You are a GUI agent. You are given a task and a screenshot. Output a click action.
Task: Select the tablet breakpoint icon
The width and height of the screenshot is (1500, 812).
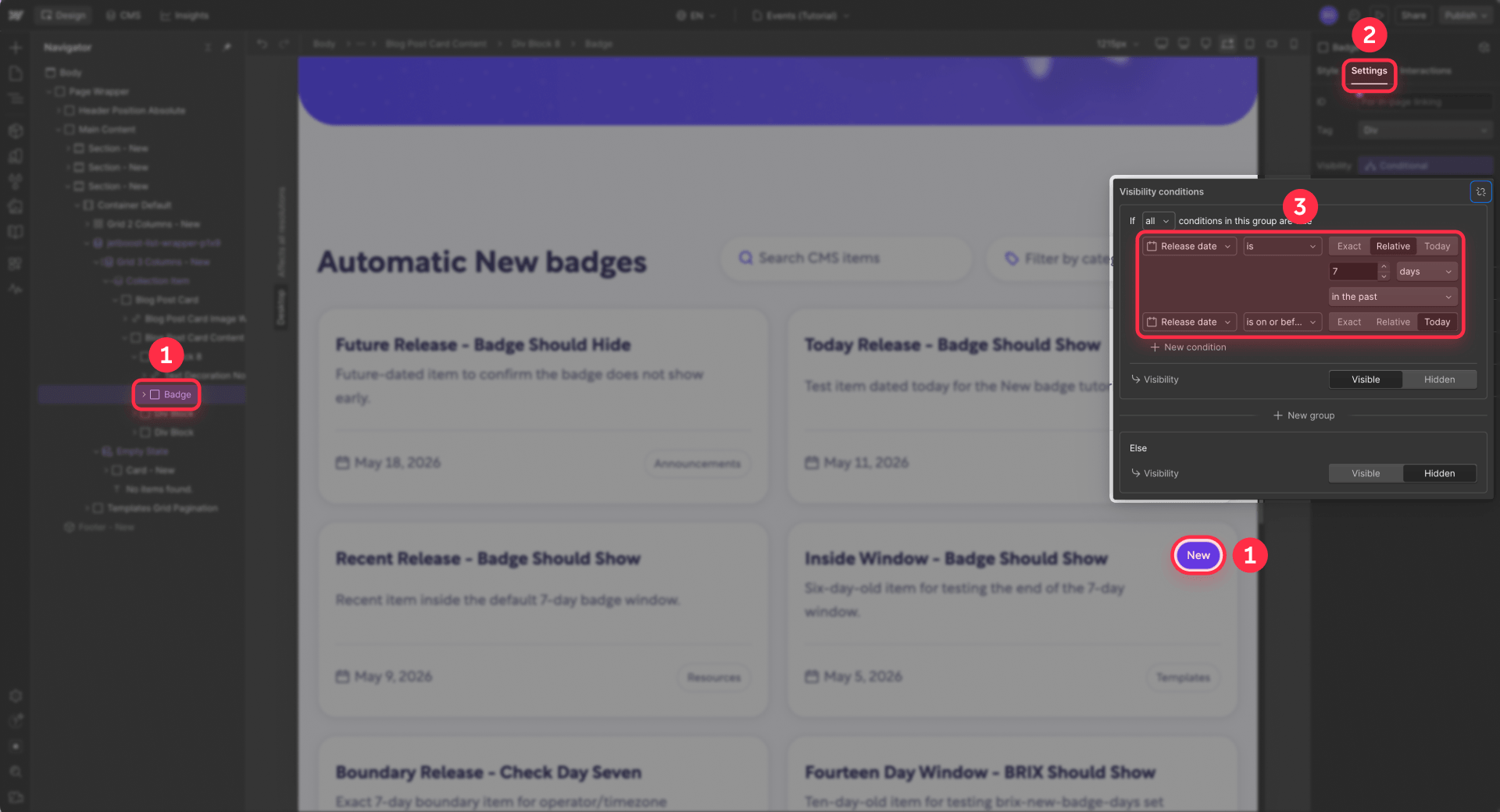click(x=1250, y=44)
